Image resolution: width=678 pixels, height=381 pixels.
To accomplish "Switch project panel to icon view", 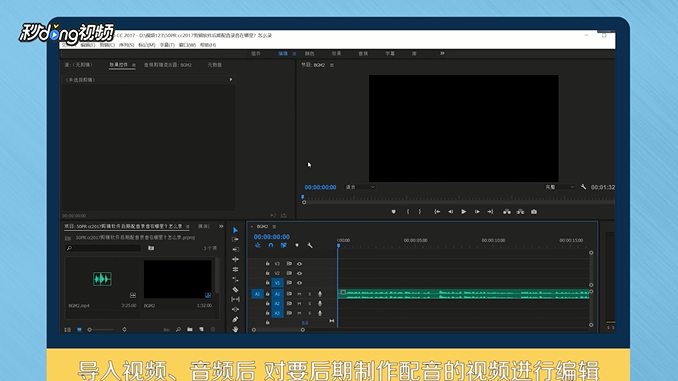I will [x=79, y=330].
